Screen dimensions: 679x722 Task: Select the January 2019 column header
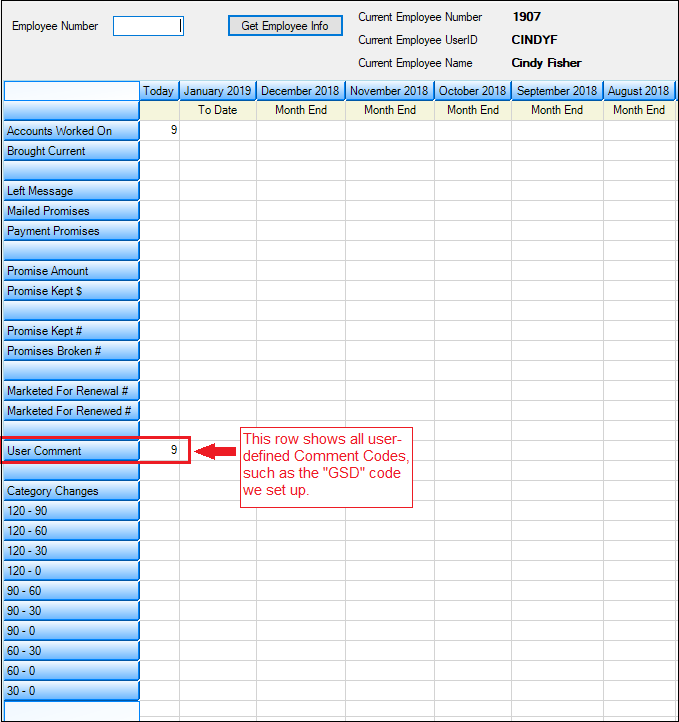218,91
